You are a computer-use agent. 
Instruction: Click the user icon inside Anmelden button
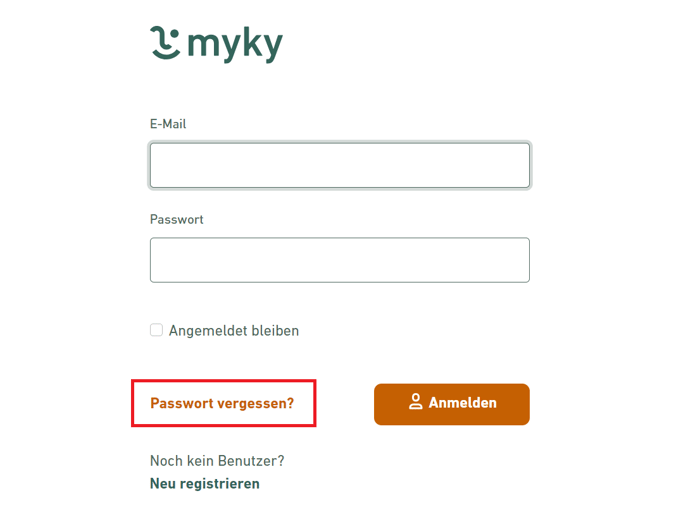tap(416, 402)
